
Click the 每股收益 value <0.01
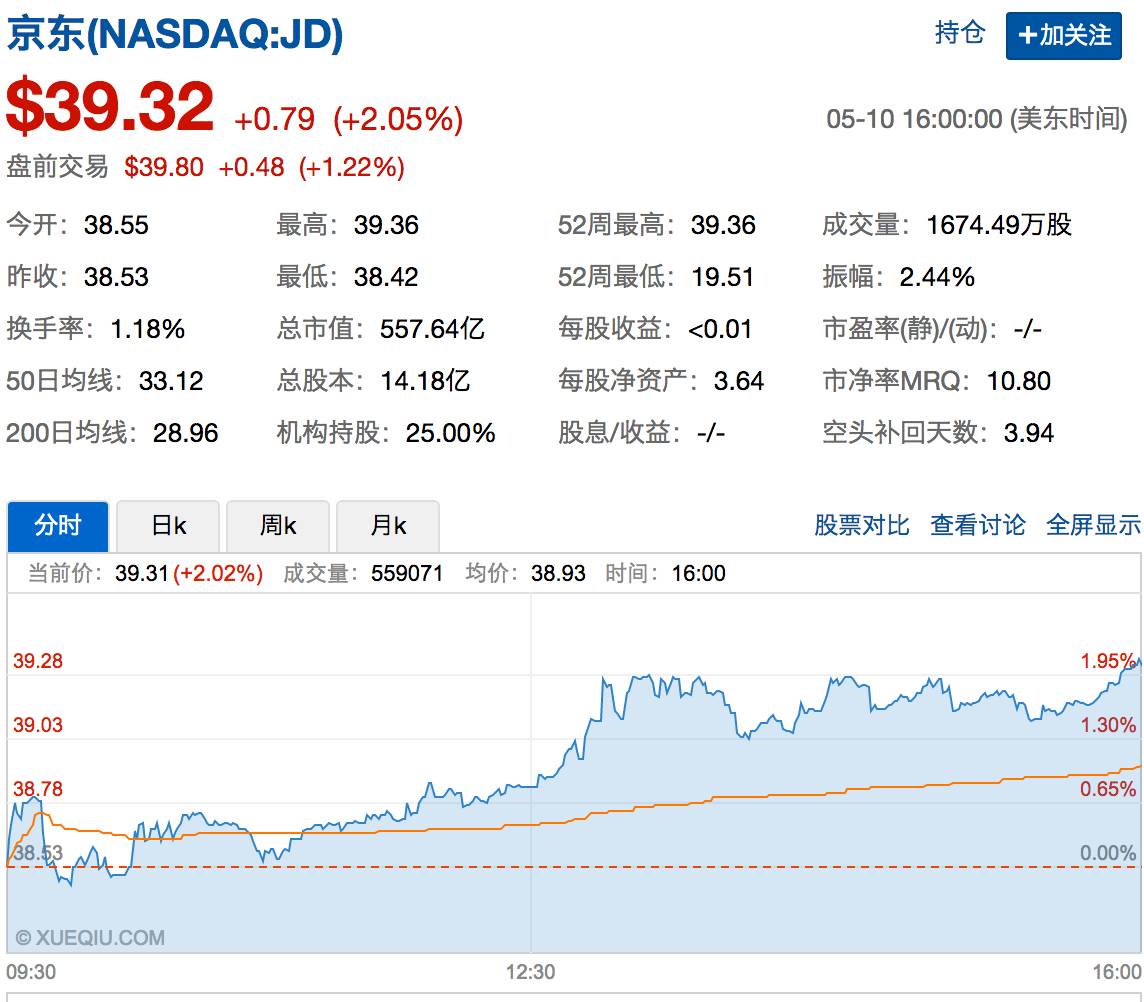coord(719,328)
